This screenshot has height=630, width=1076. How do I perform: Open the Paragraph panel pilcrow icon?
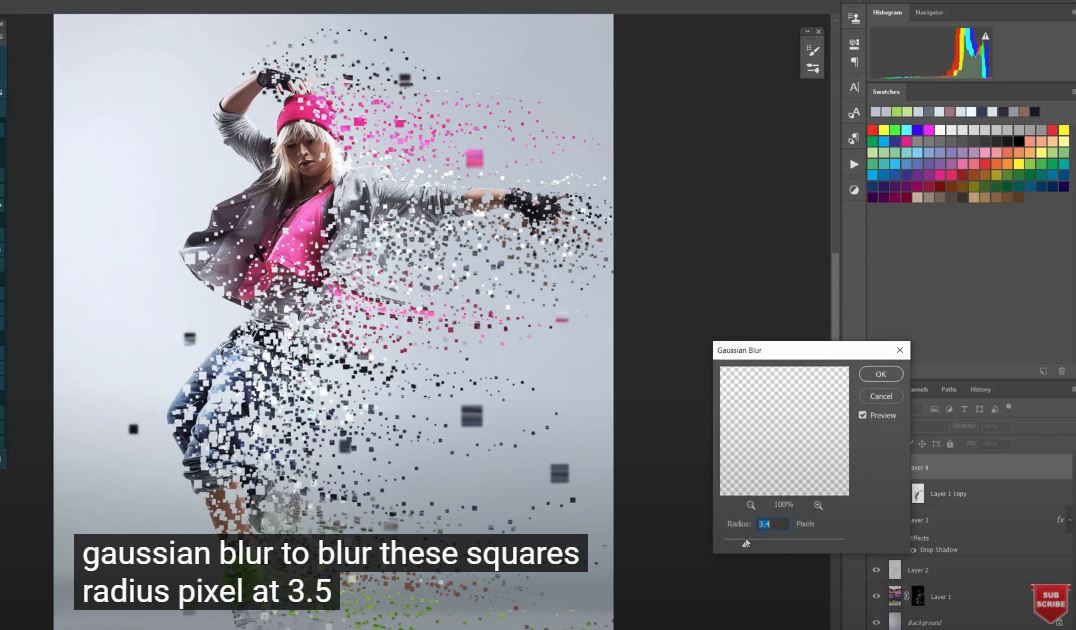point(854,62)
